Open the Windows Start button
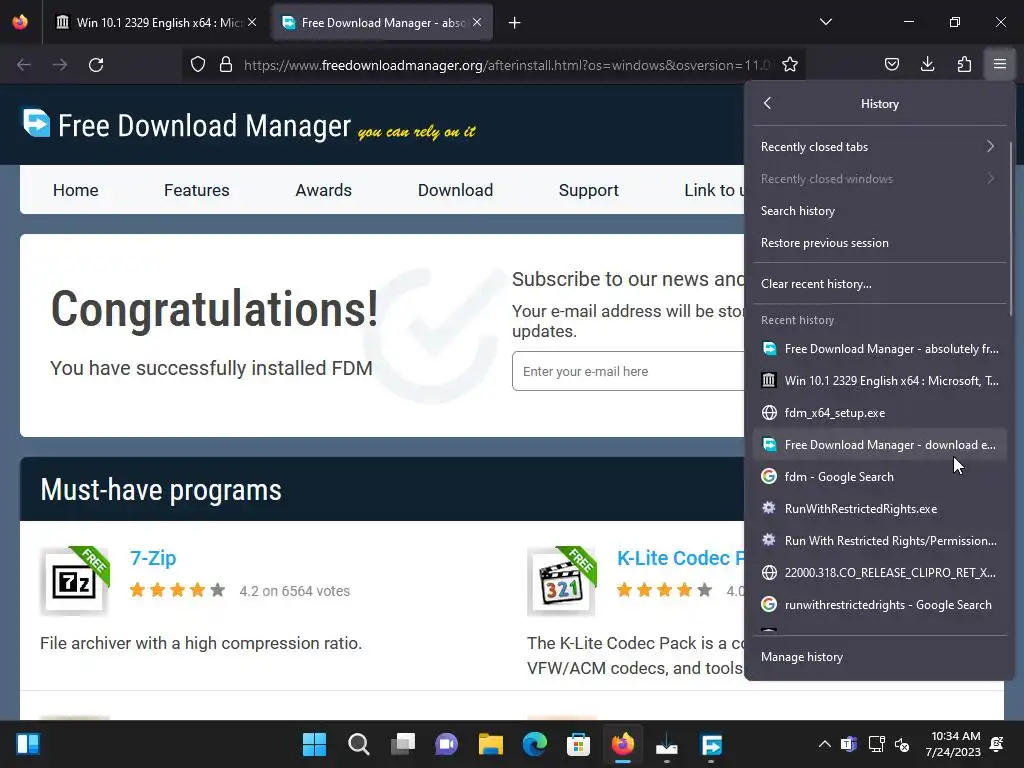Screen dimensions: 1024x768 pos(314,744)
